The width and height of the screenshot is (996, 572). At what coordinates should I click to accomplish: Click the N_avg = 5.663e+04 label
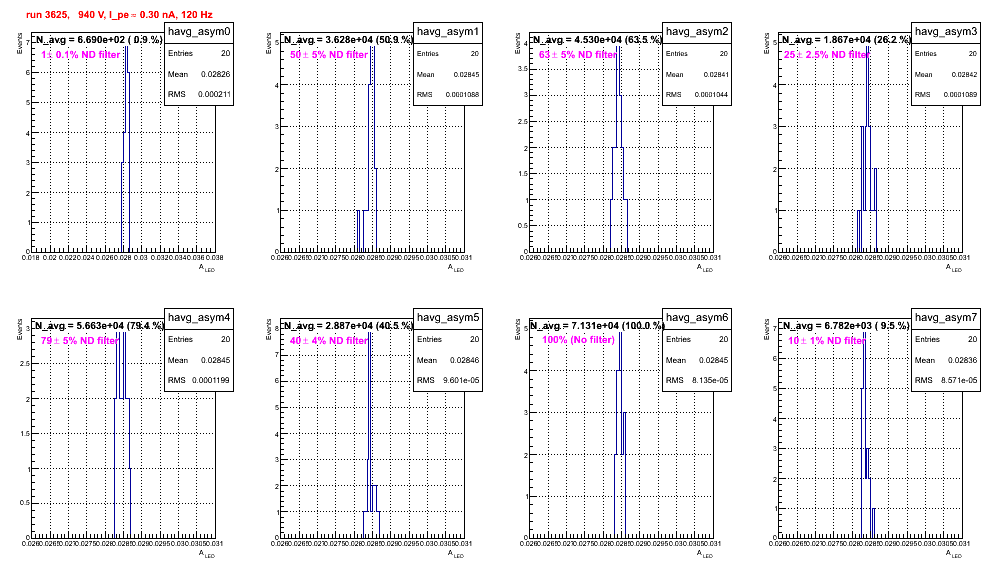pos(99,325)
